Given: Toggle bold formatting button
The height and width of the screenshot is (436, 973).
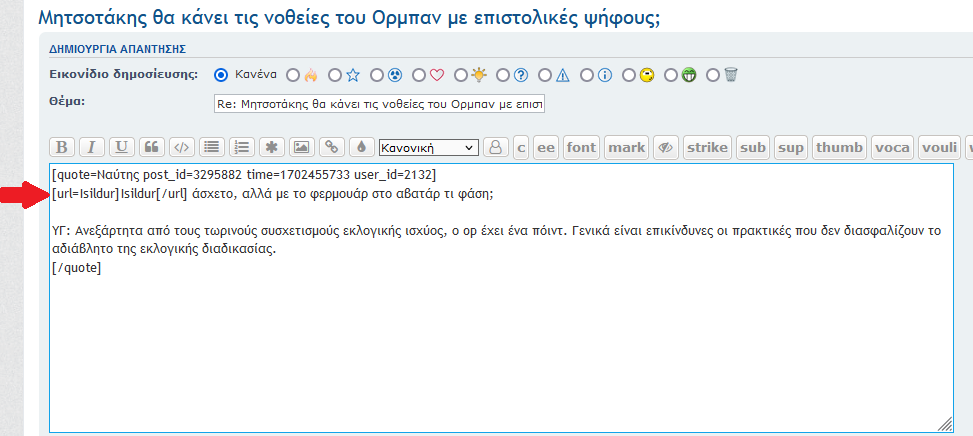Looking at the screenshot, I should (x=62, y=147).
